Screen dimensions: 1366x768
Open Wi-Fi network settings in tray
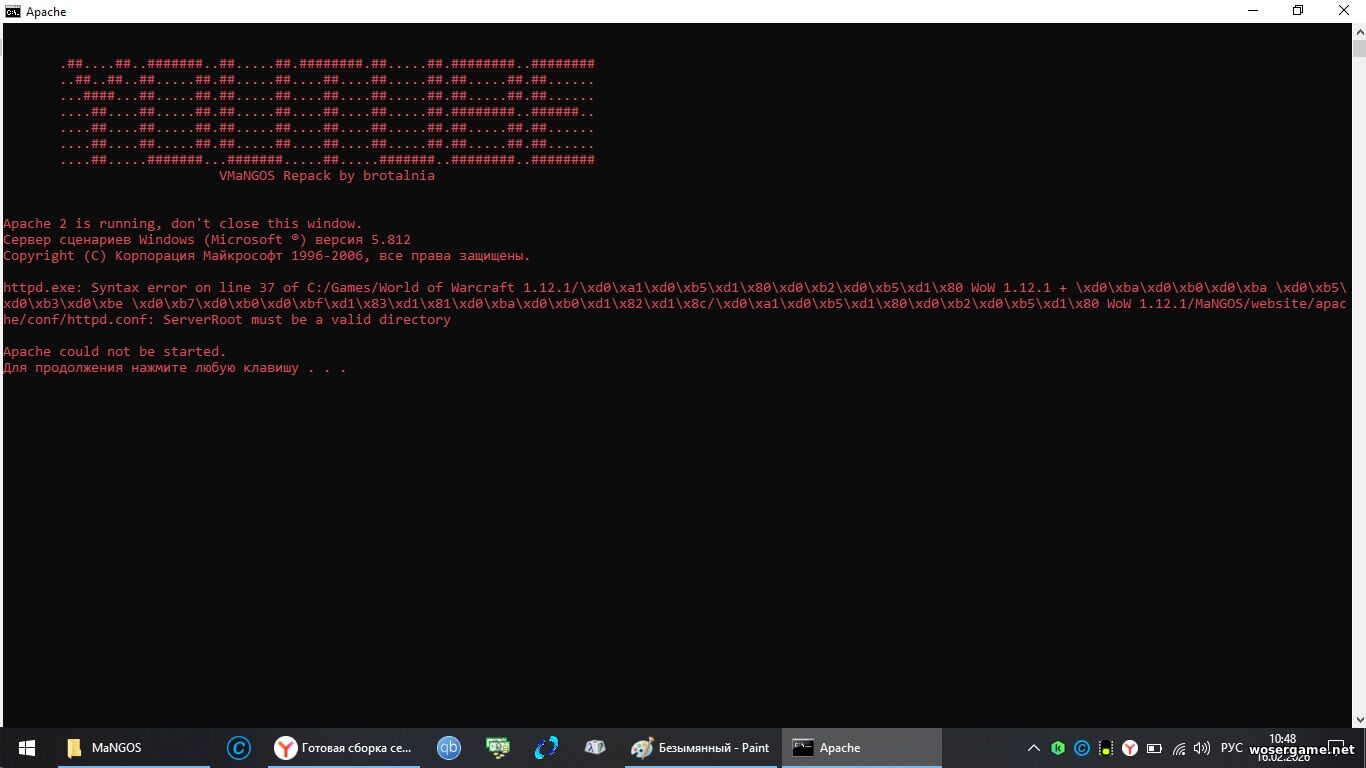coord(1178,748)
